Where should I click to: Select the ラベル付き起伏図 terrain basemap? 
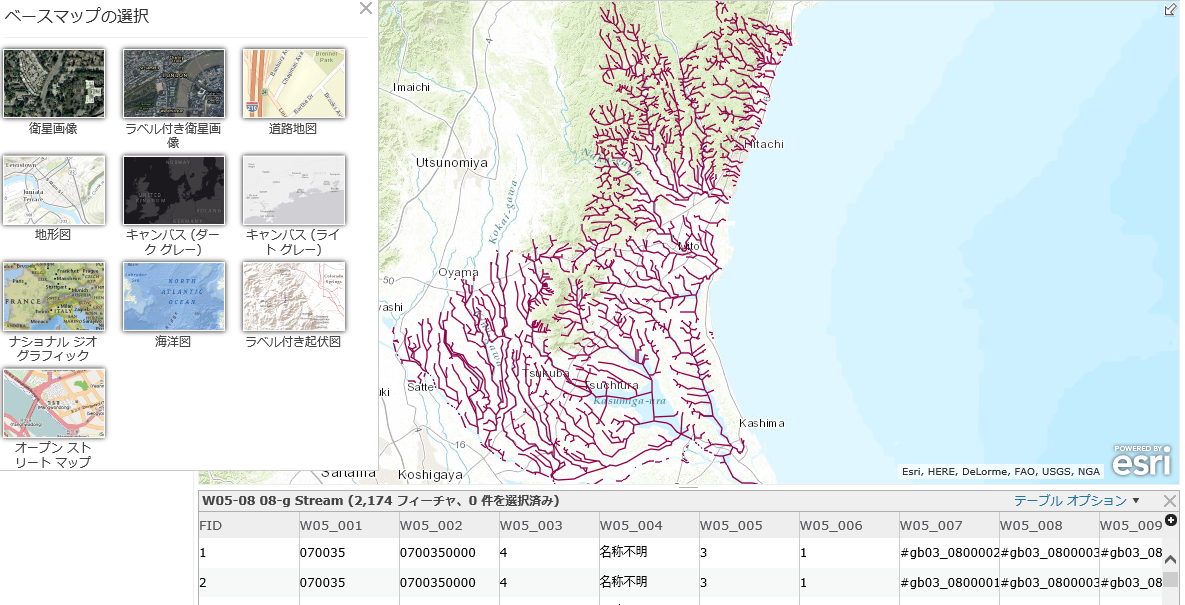pos(293,297)
